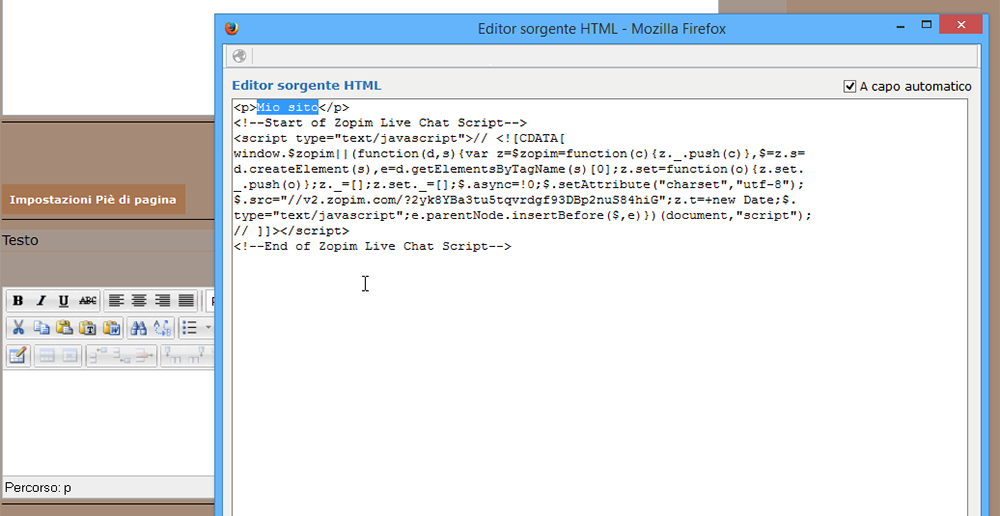Open the bullet list style dropdown arrow
This screenshot has width=1000, height=516.
208,328
